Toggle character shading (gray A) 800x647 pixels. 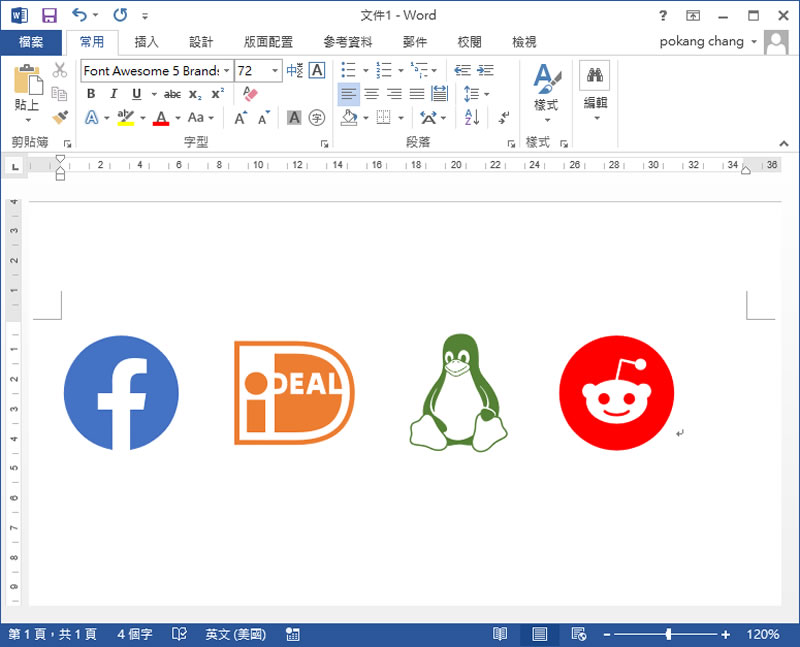tap(294, 118)
